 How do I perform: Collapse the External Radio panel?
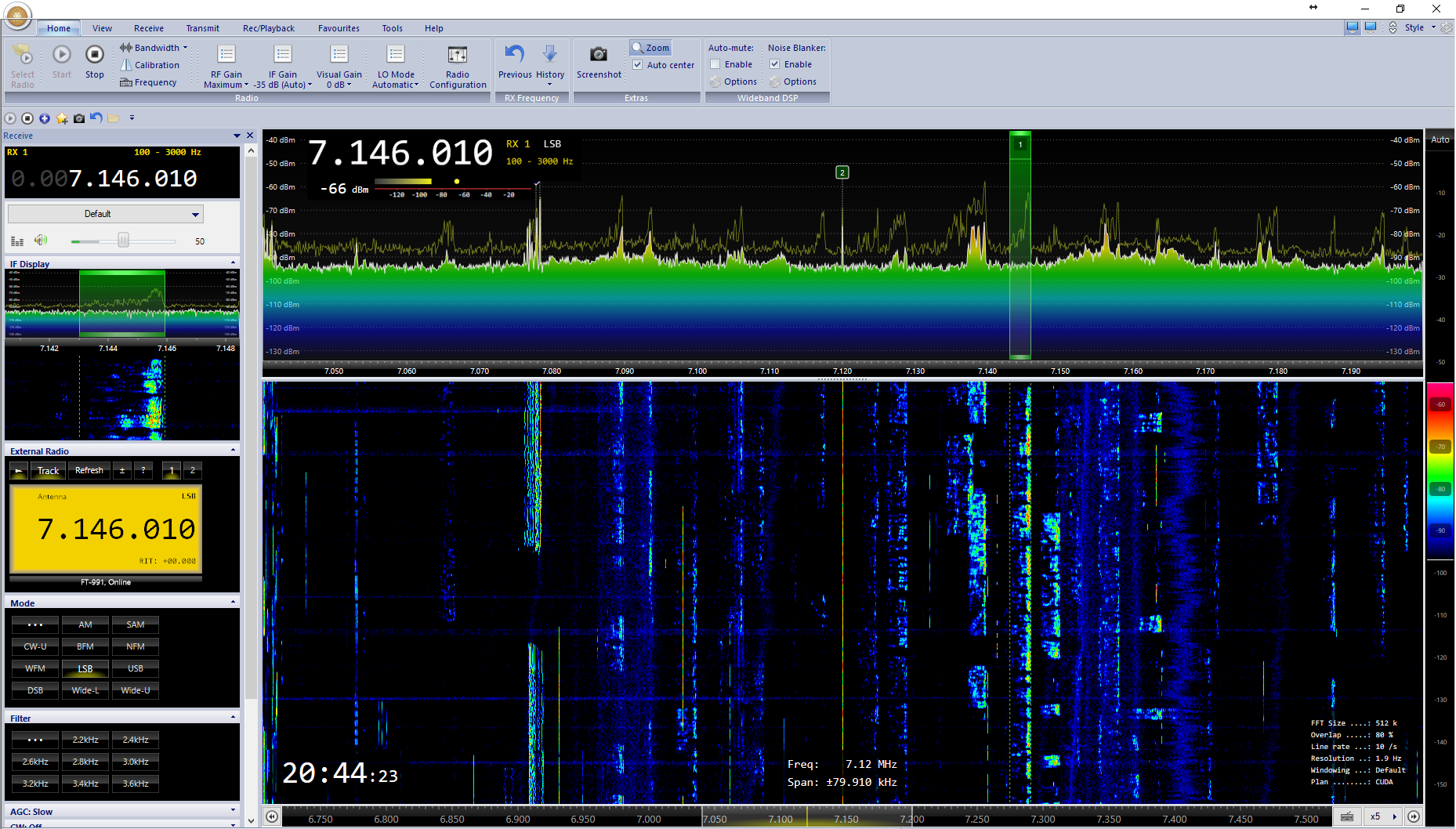[x=233, y=449]
